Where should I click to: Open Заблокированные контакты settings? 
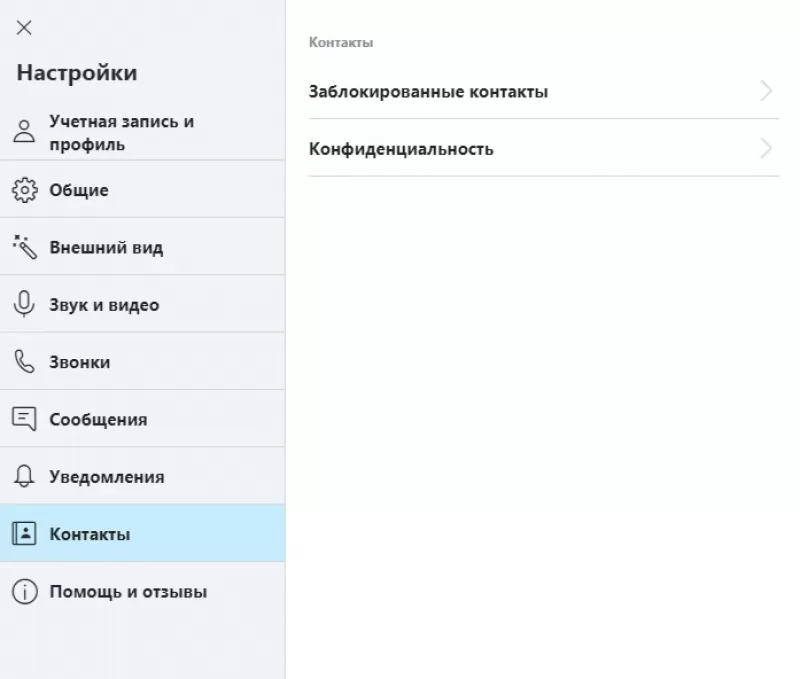428,91
